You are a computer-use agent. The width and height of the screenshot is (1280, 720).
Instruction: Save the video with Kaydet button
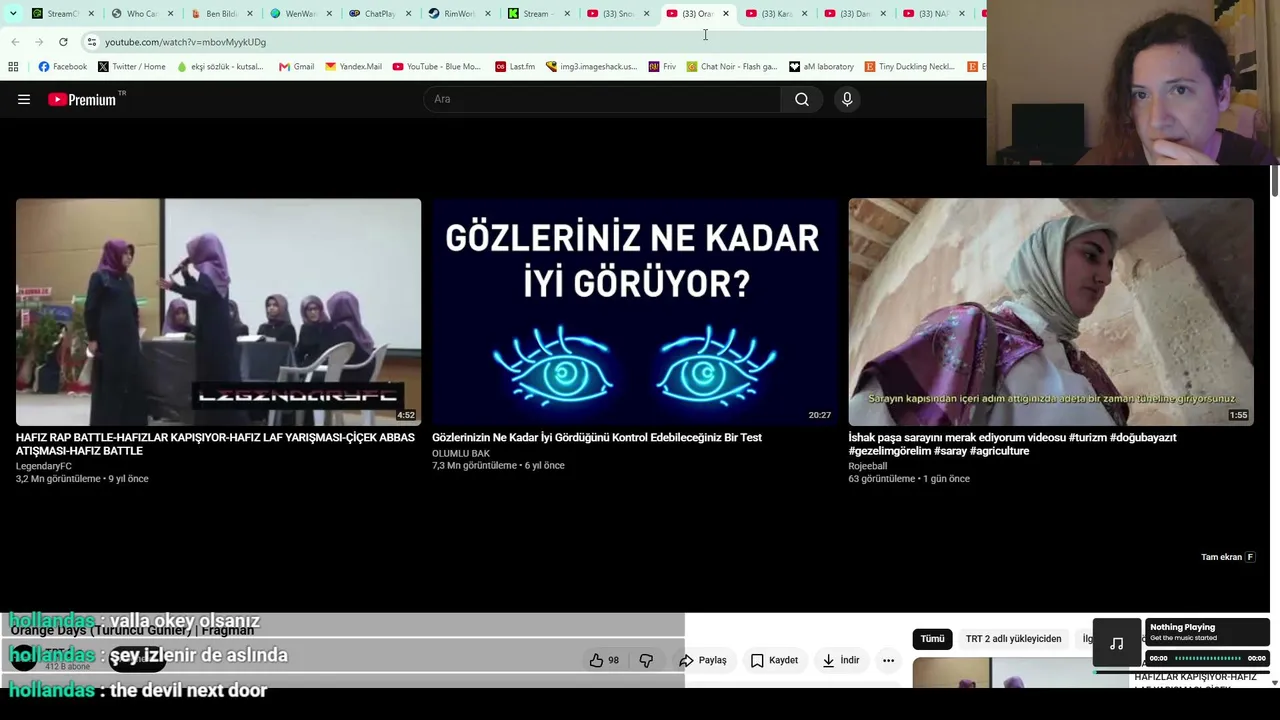[774, 660]
